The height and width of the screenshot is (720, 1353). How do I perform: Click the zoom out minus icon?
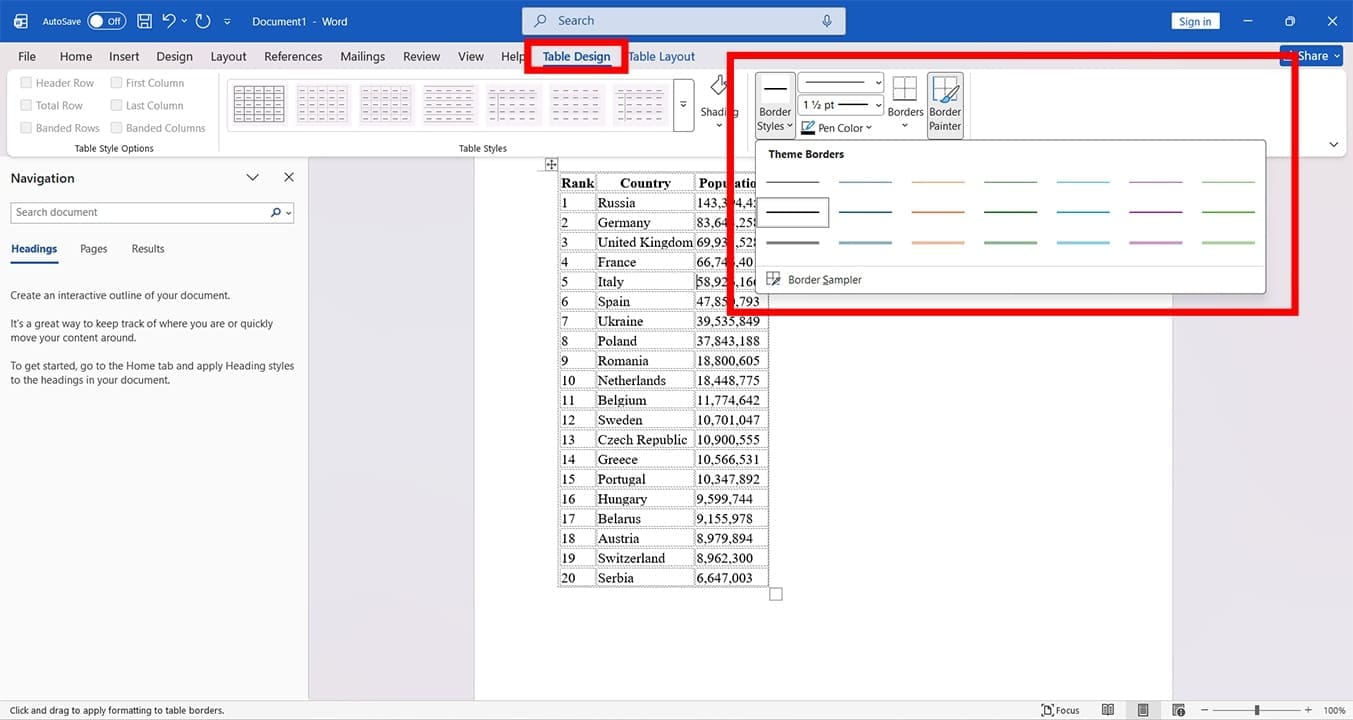[x=1207, y=710]
